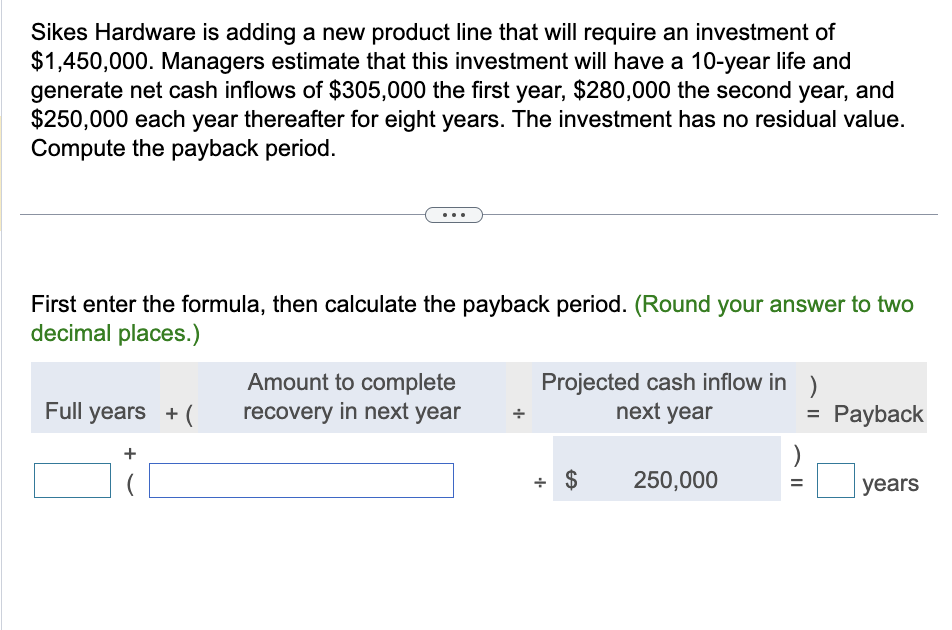The height and width of the screenshot is (630, 952).
Task: Click the 250,000 cash inflow cell
Action: click(x=675, y=480)
